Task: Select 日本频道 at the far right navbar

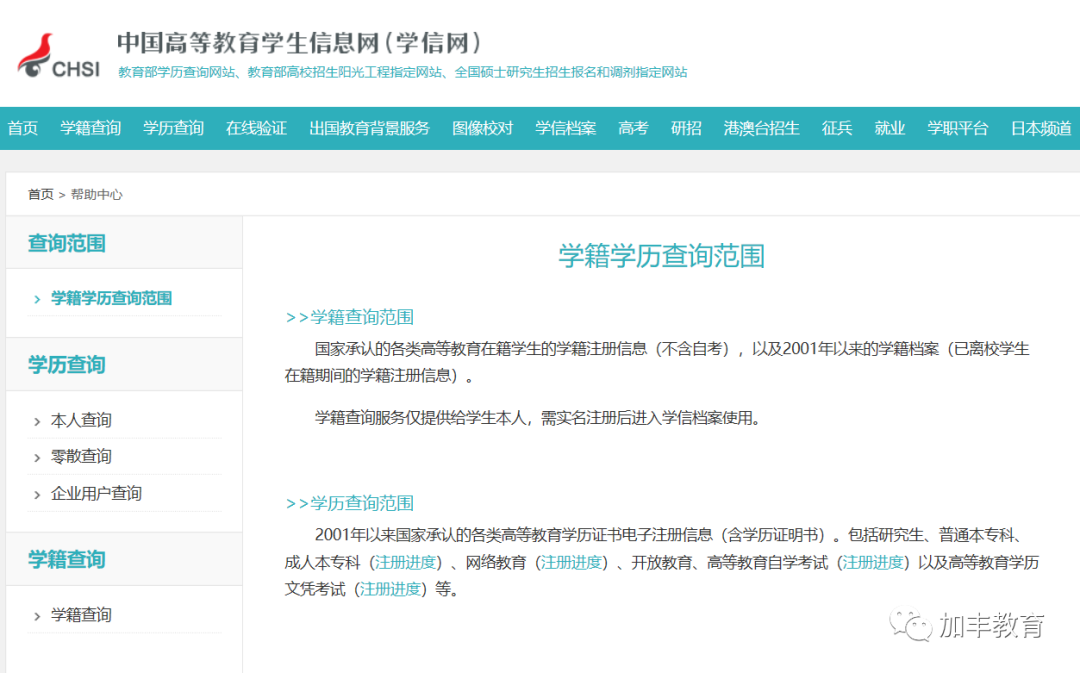Action: (x=1040, y=128)
